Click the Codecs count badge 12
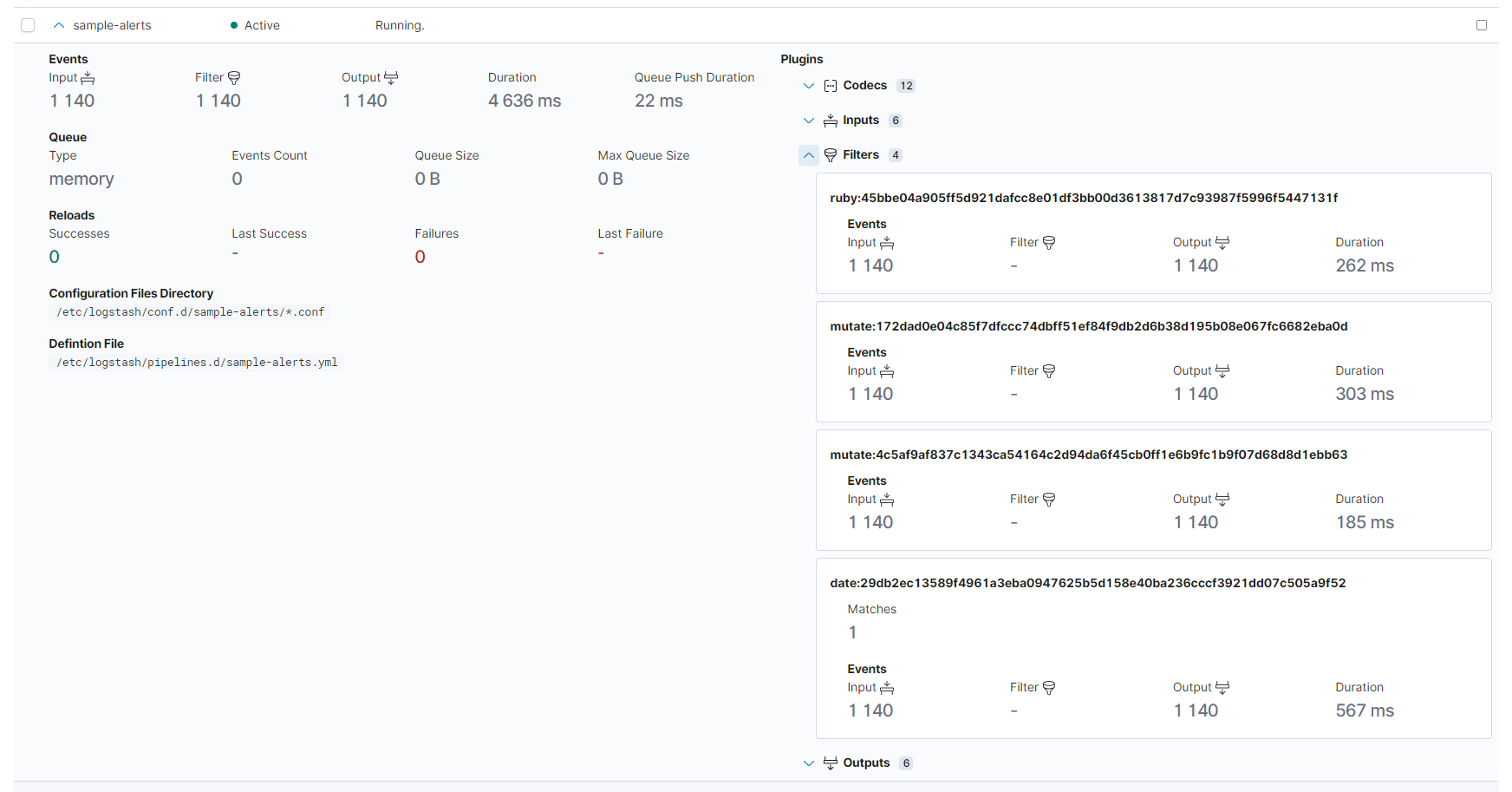This screenshot has width=1512, height=792. click(x=906, y=86)
